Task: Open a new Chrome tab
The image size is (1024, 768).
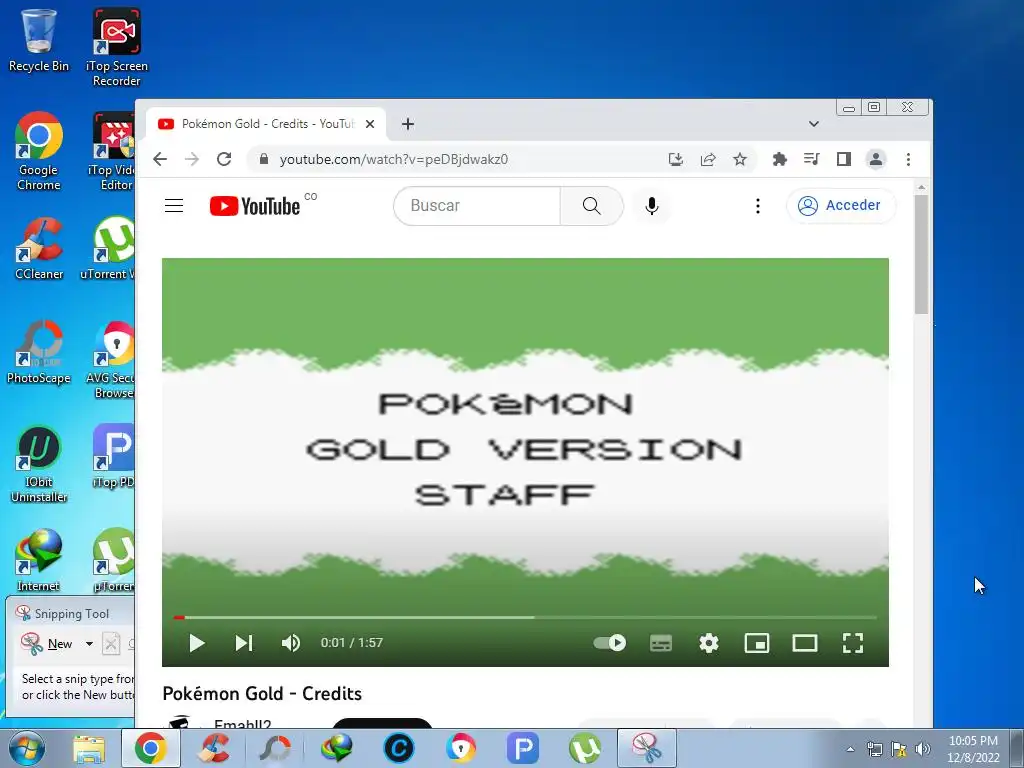Action: click(408, 124)
